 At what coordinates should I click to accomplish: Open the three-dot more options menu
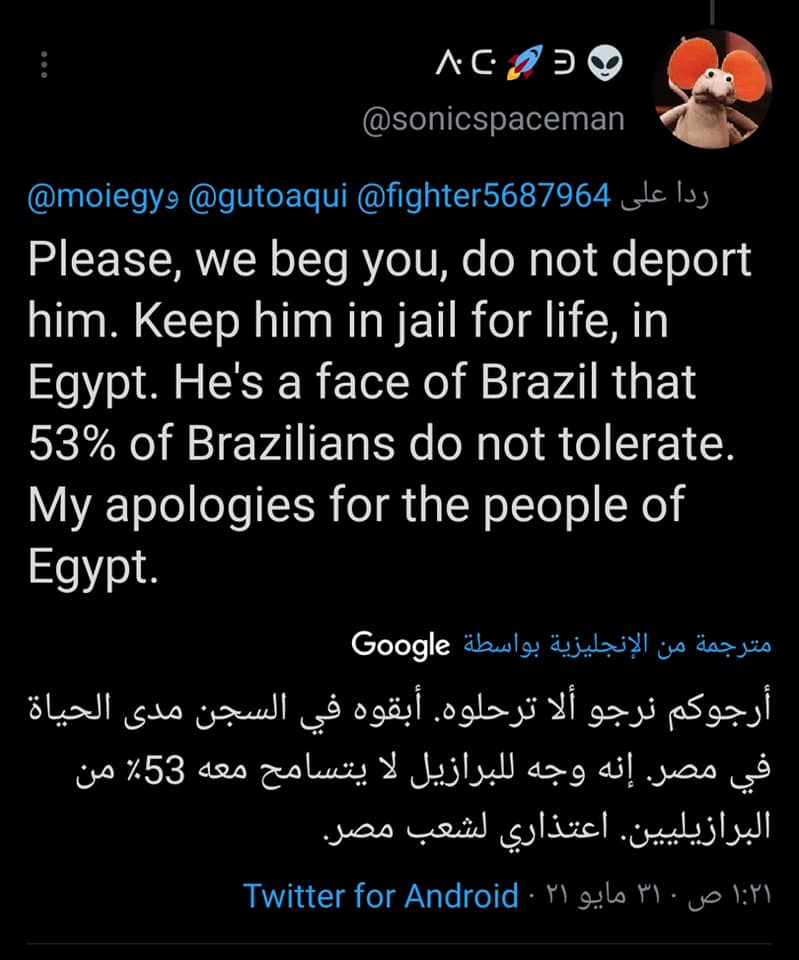click(44, 67)
